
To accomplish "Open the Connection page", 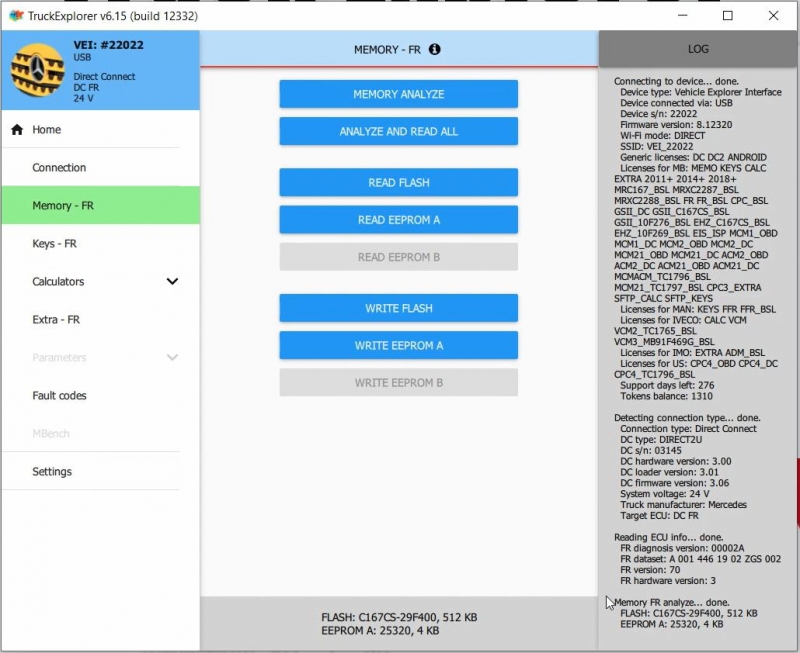I will (100, 167).
